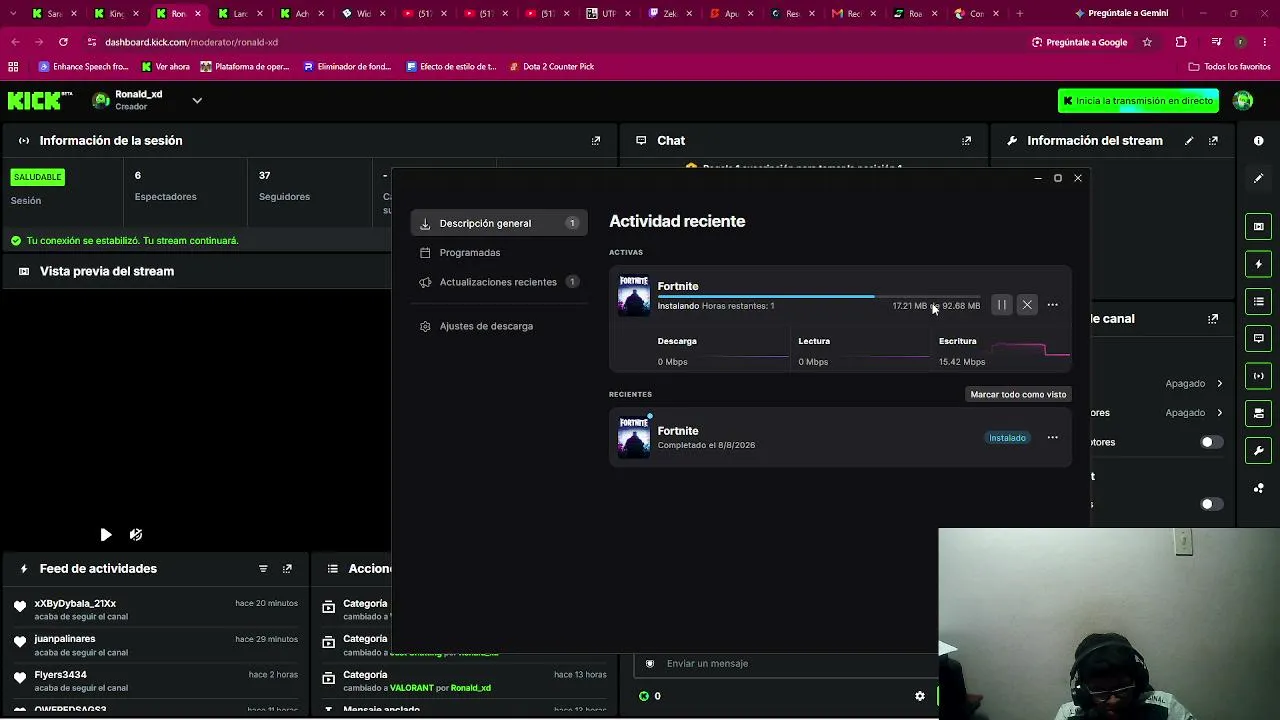Open the info icon in Kick right sidebar
The image size is (1280, 720).
tap(1259, 141)
